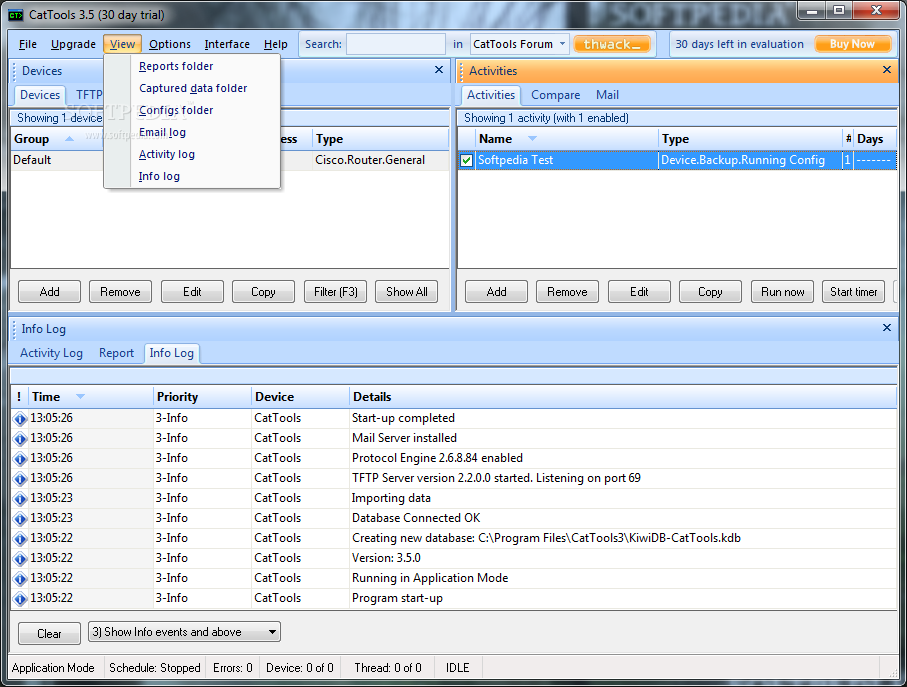Select the Softpedia Test activity row

point(677,160)
